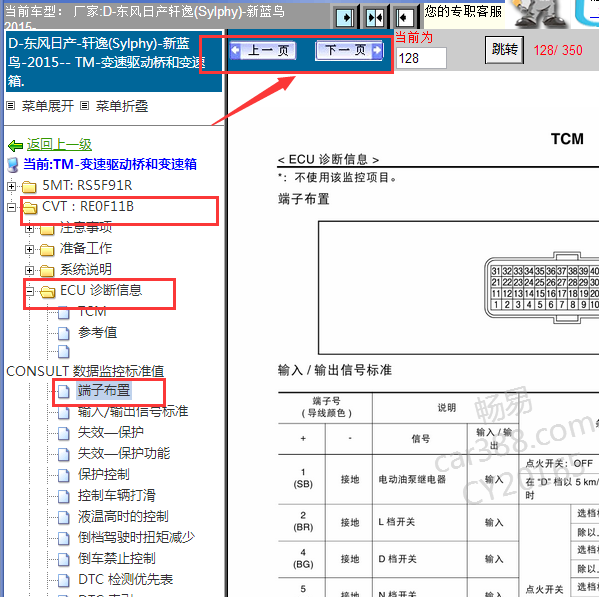Open the 5MT: RS5F91R folder
This screenshot has width=599, height=597.
pos(87,185)
